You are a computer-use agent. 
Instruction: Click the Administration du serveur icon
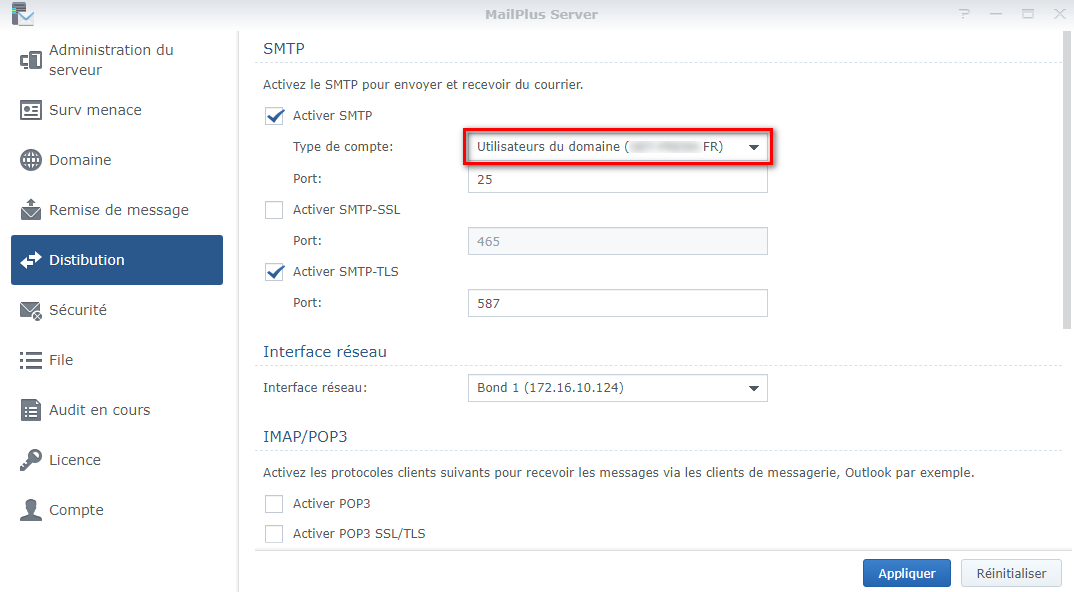(30, 60)
